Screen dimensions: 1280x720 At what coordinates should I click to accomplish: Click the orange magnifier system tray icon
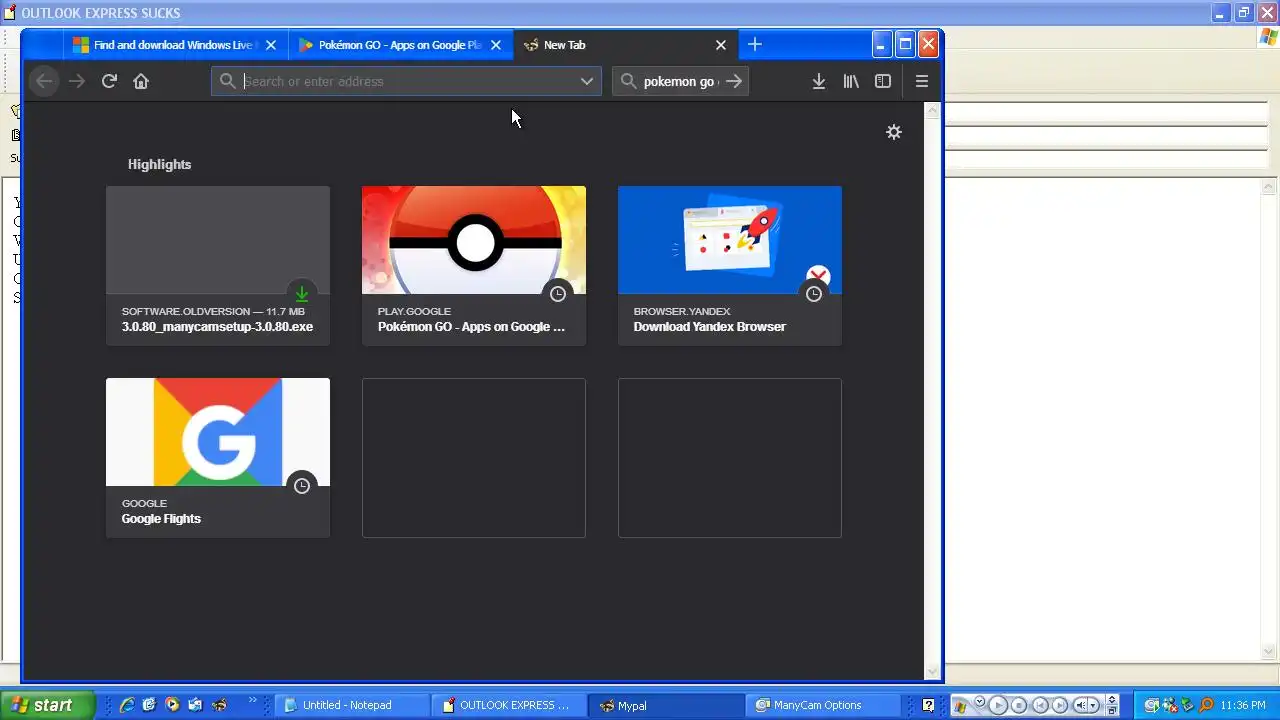pyautogui.click(x=1206, y=705)
